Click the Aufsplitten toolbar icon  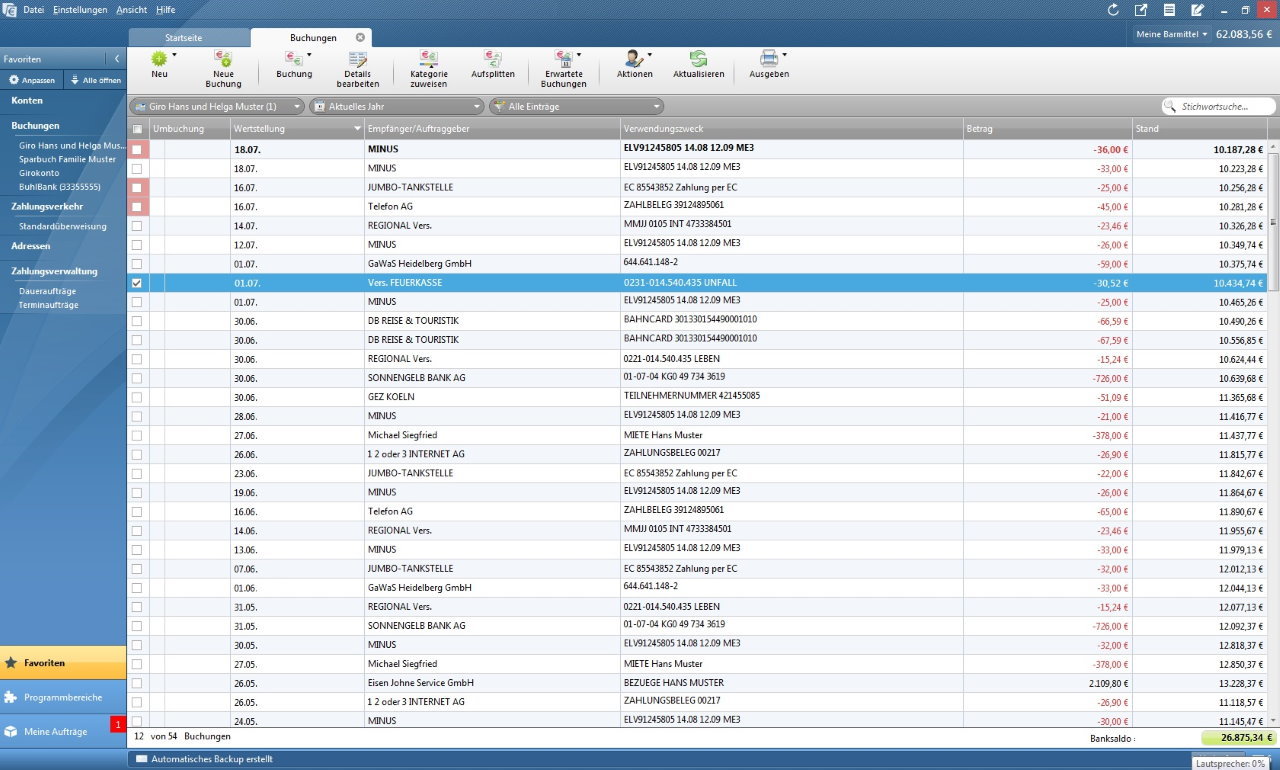pyautogui.click(x=492, y=61)
